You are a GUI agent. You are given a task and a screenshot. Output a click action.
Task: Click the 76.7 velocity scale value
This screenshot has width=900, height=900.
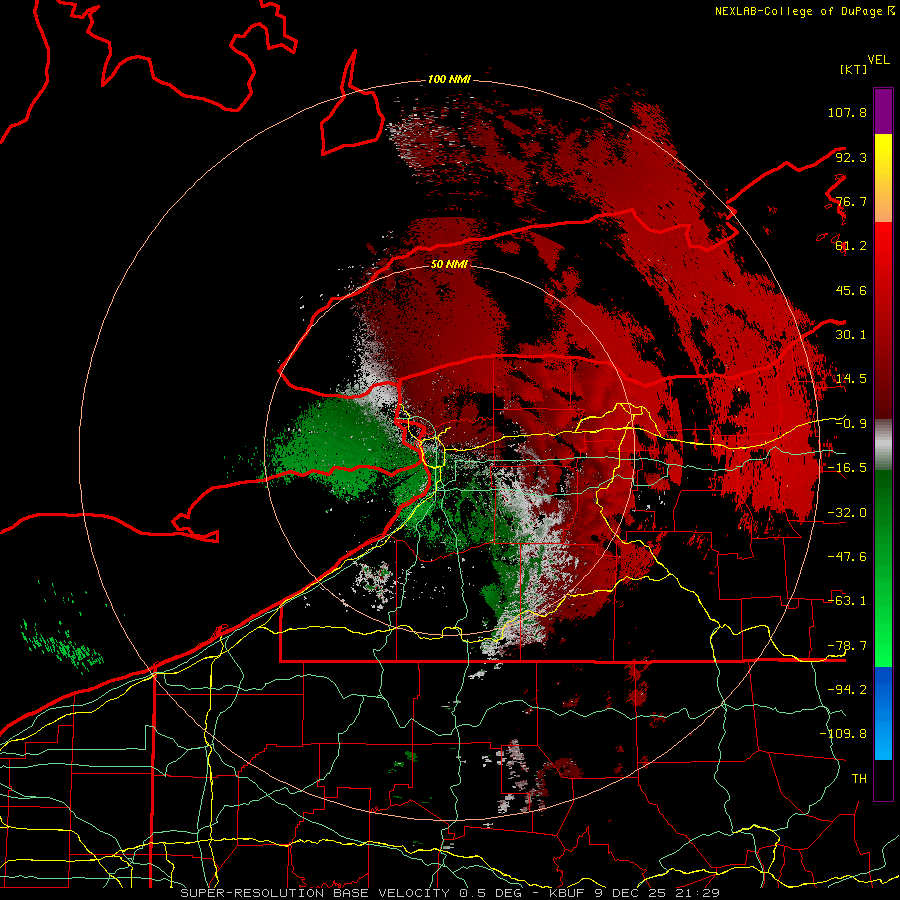(851, 201)
